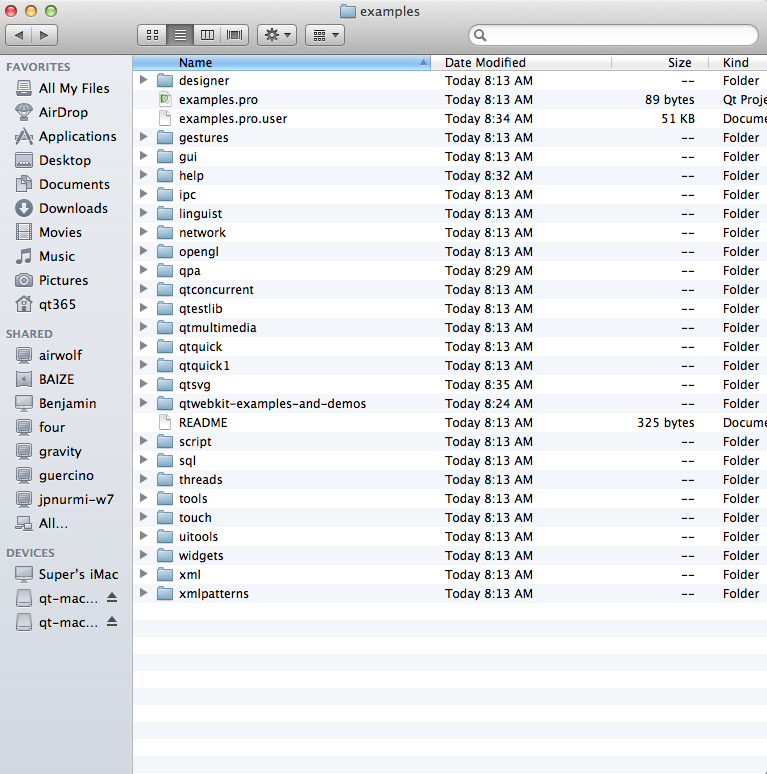Select the README document row
Screen dimensions: 767x774
pyautogui.click(x=203, y=423)
